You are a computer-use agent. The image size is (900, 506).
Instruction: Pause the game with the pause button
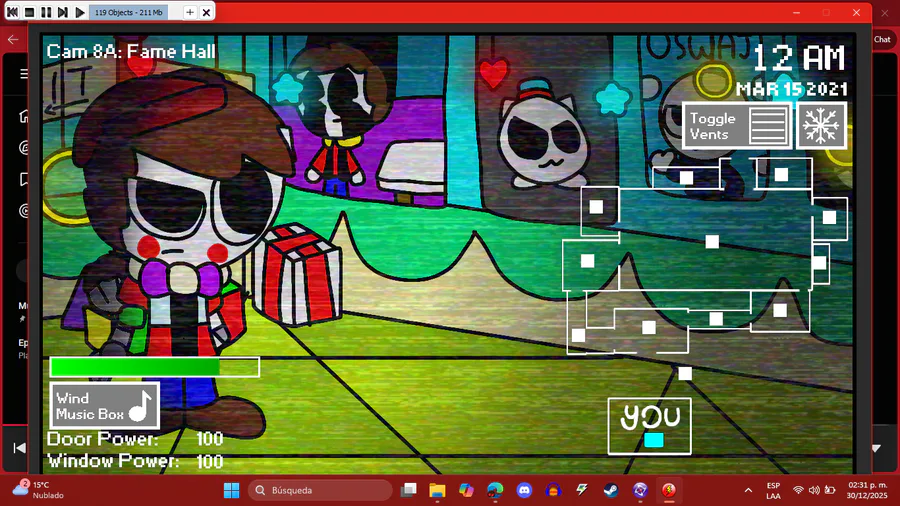coord(46,12)
